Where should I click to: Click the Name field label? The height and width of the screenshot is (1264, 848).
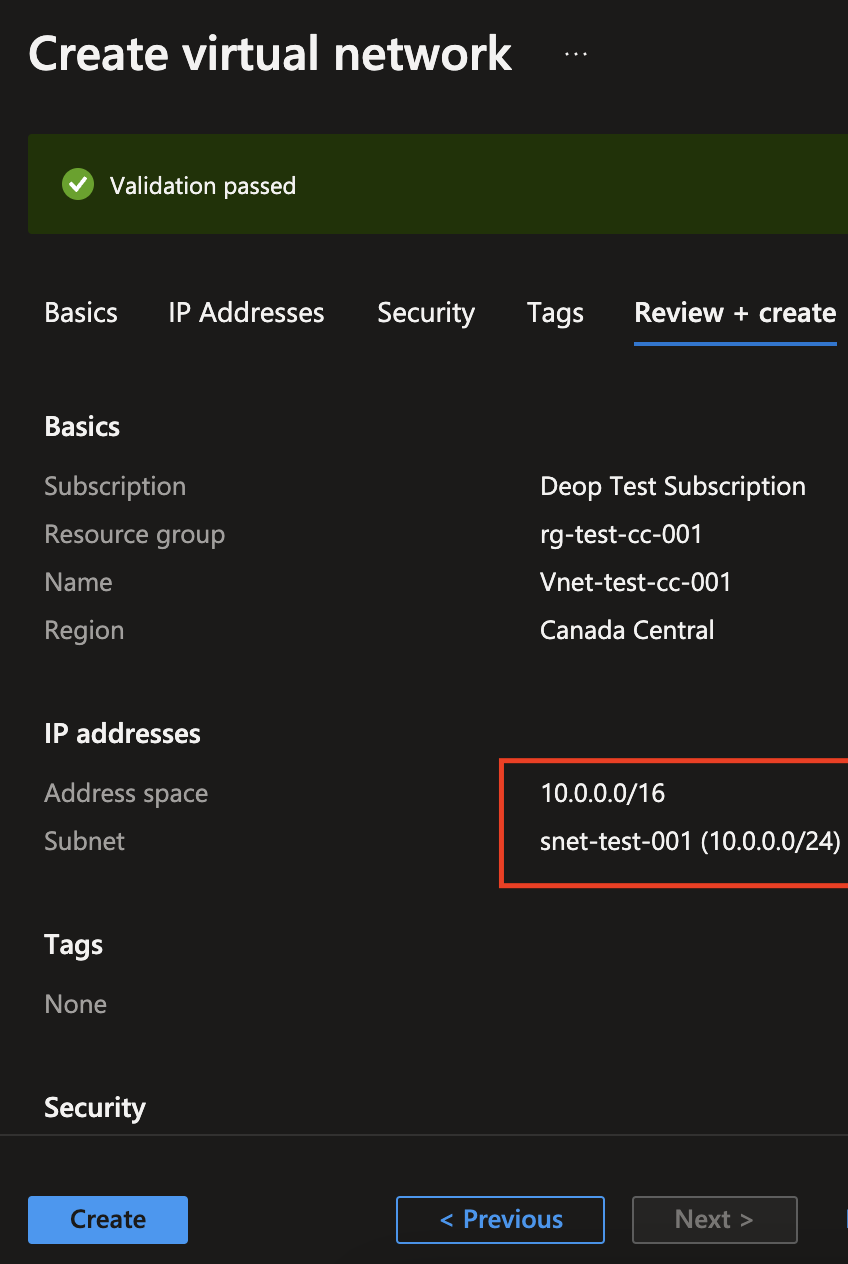[78, 583]
